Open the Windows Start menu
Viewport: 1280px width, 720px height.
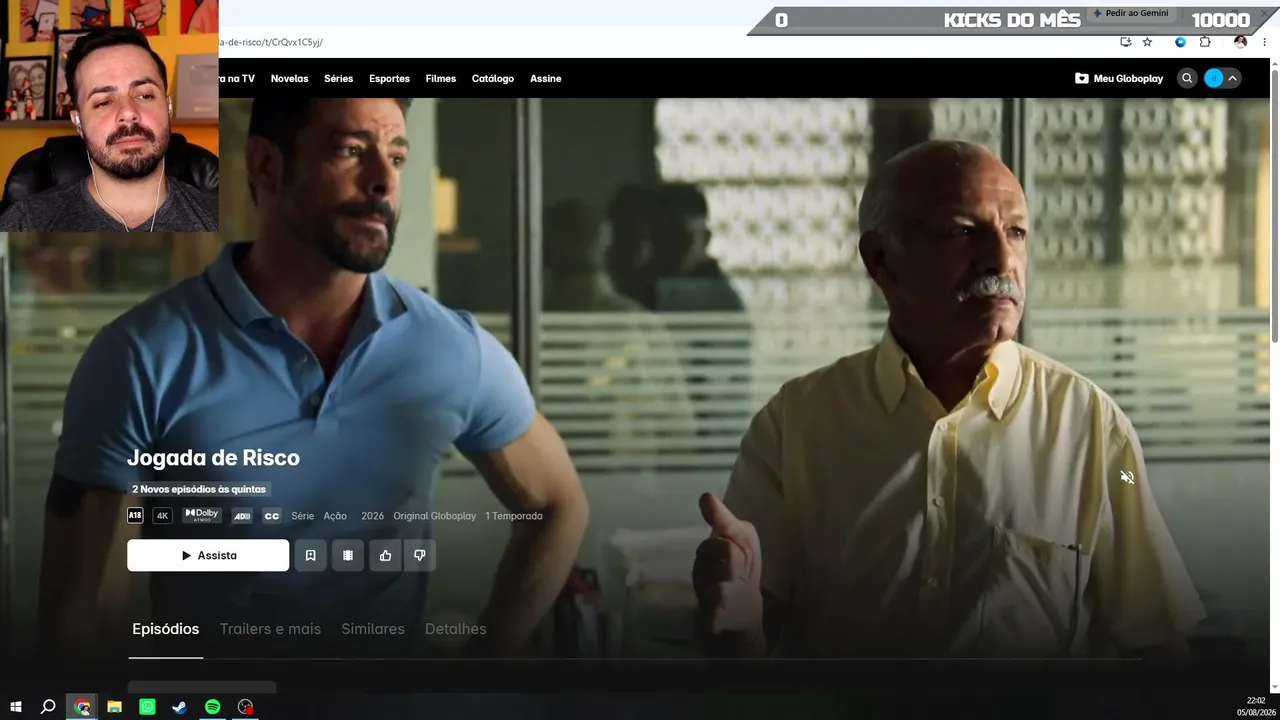tap(15, 707)
